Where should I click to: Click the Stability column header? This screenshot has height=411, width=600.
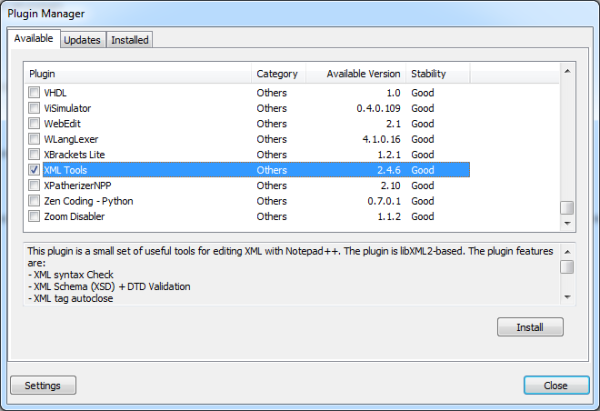428,74
